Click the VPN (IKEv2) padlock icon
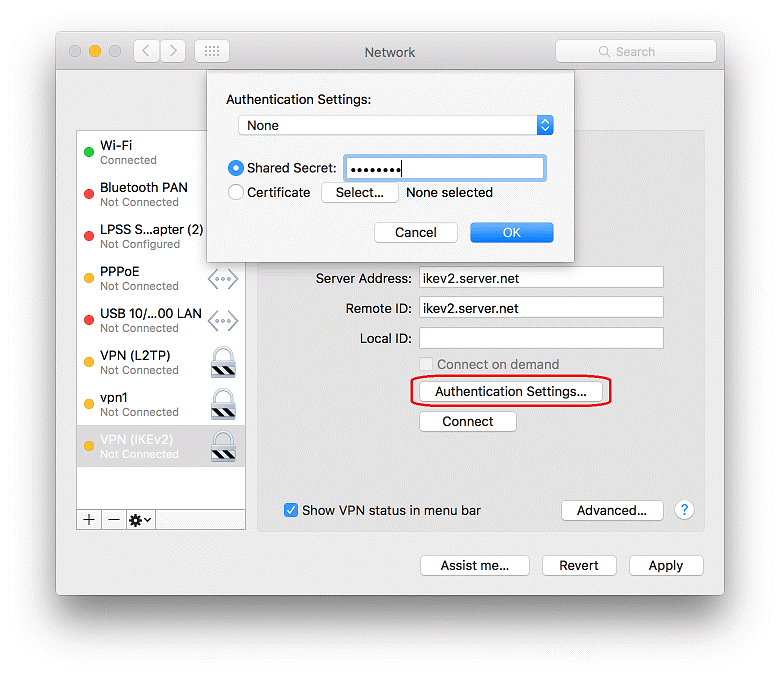The width and height of the screenshot is (780, 675). (x=223, y=446)
